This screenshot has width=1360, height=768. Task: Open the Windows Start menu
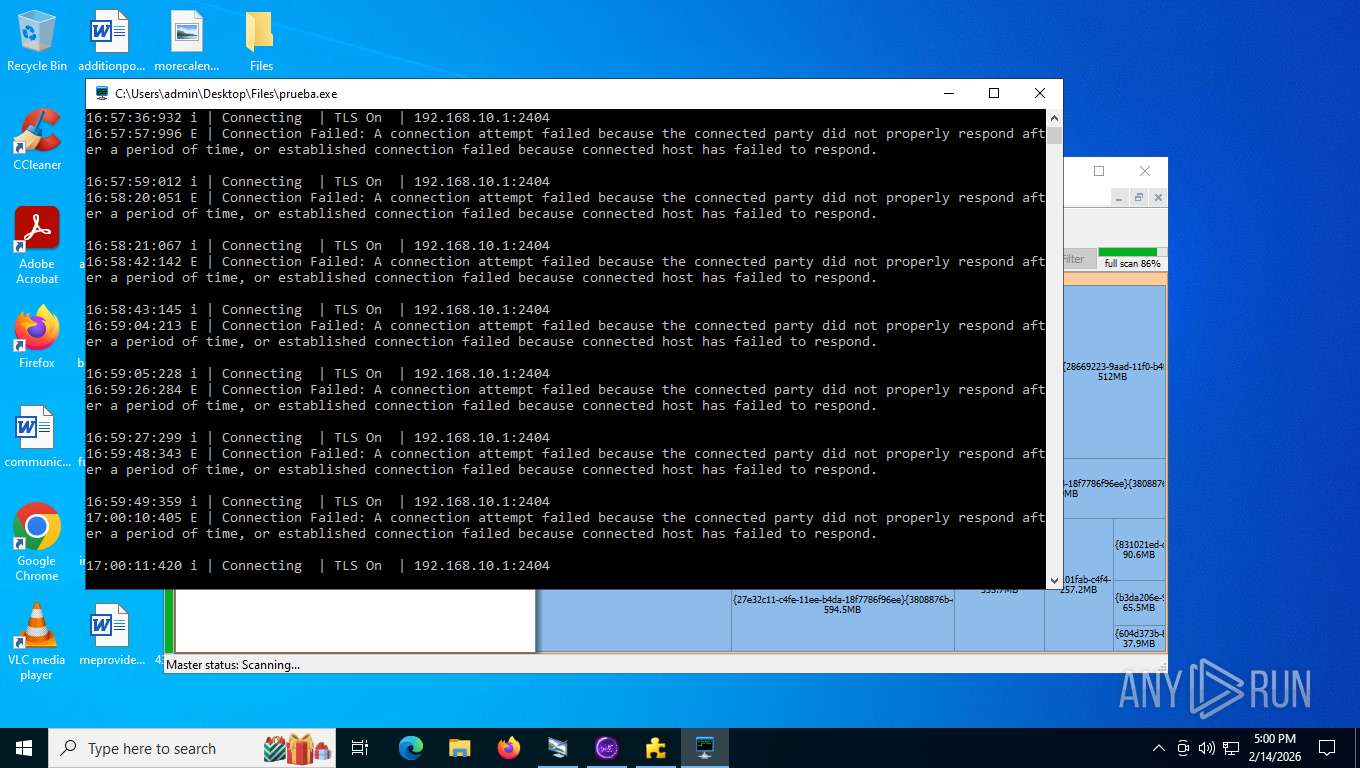click(24, 748)
